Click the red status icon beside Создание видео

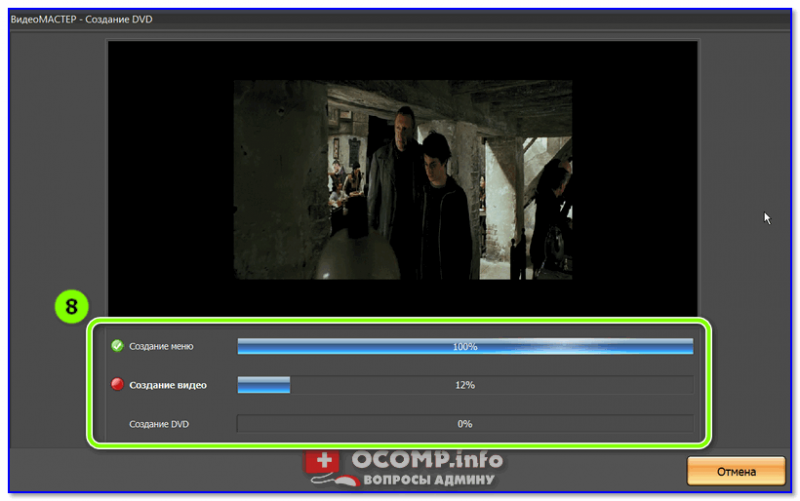[x=117, y=384]
